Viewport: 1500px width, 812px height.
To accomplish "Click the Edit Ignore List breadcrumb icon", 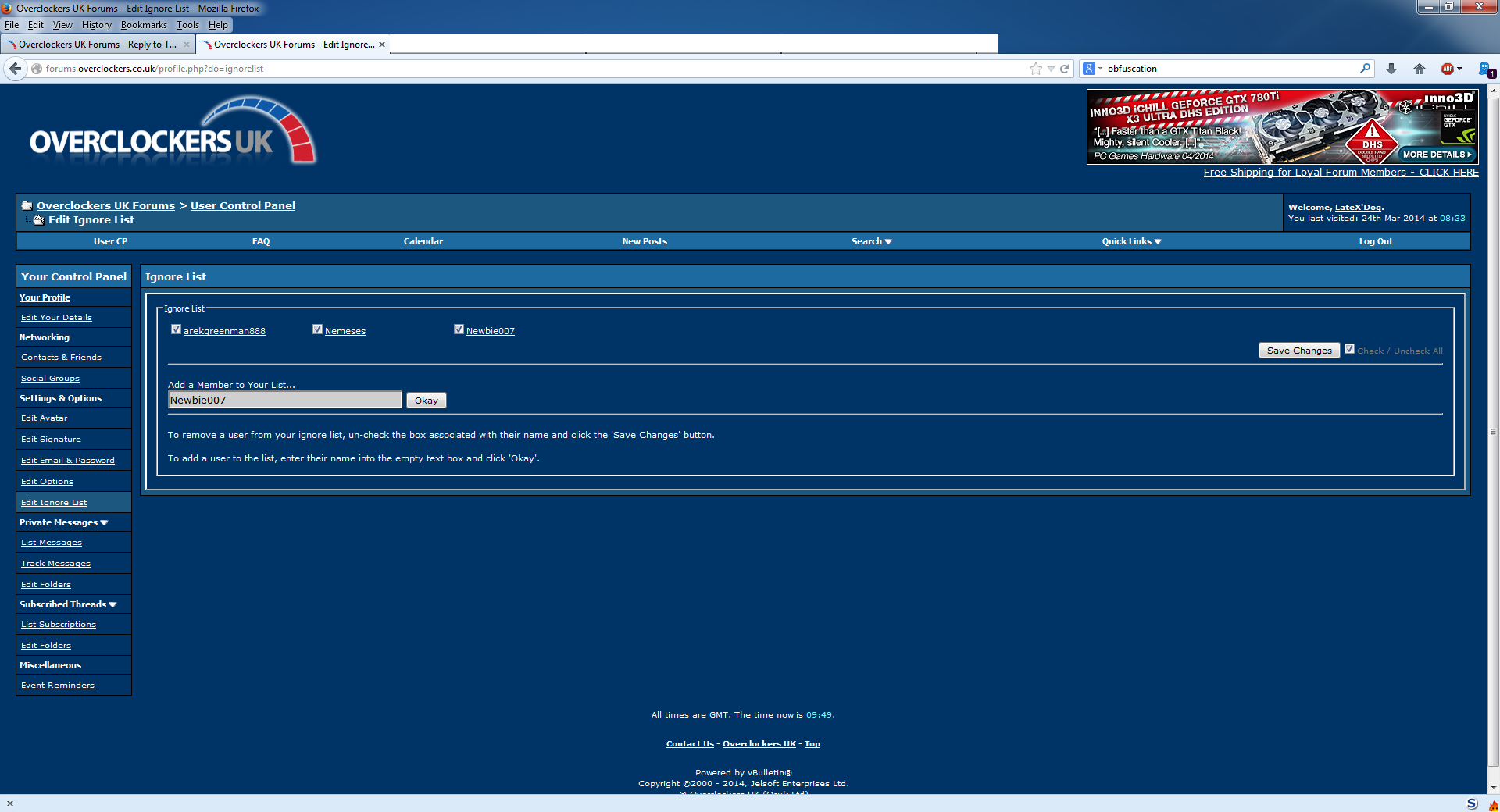I will (x=38, y=219).
